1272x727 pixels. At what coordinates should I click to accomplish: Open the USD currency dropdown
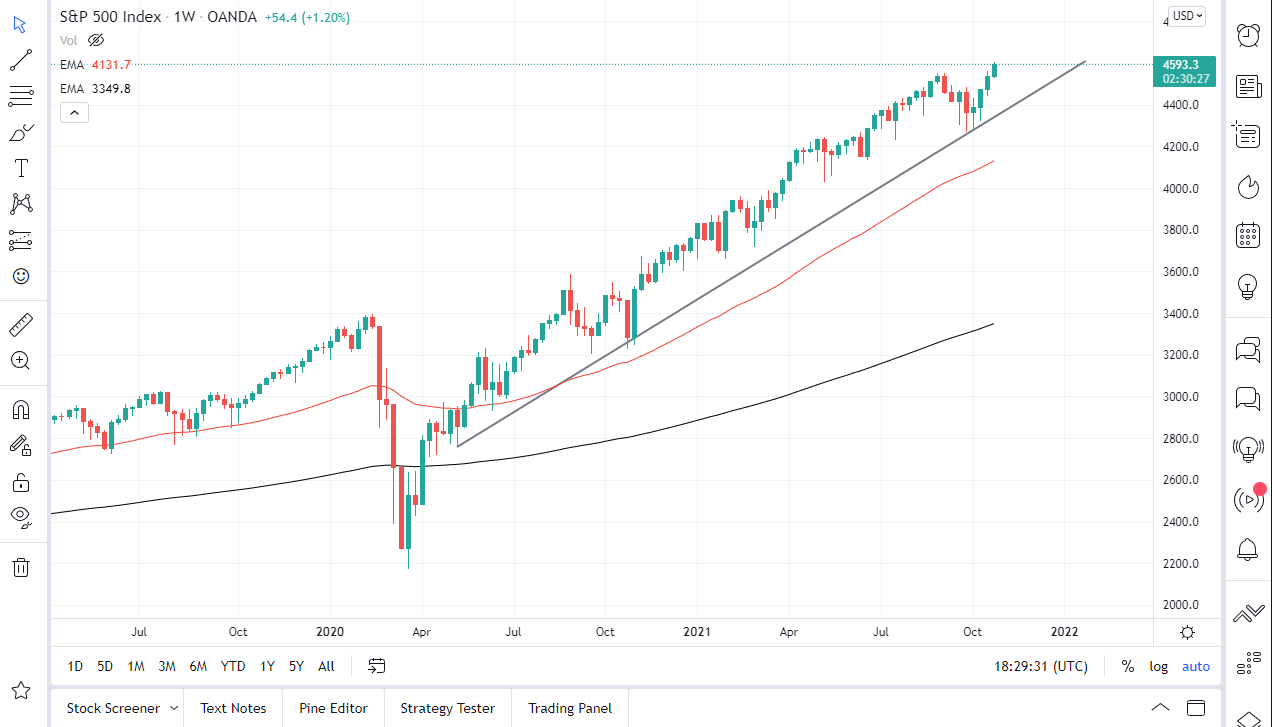(1185, 15)
